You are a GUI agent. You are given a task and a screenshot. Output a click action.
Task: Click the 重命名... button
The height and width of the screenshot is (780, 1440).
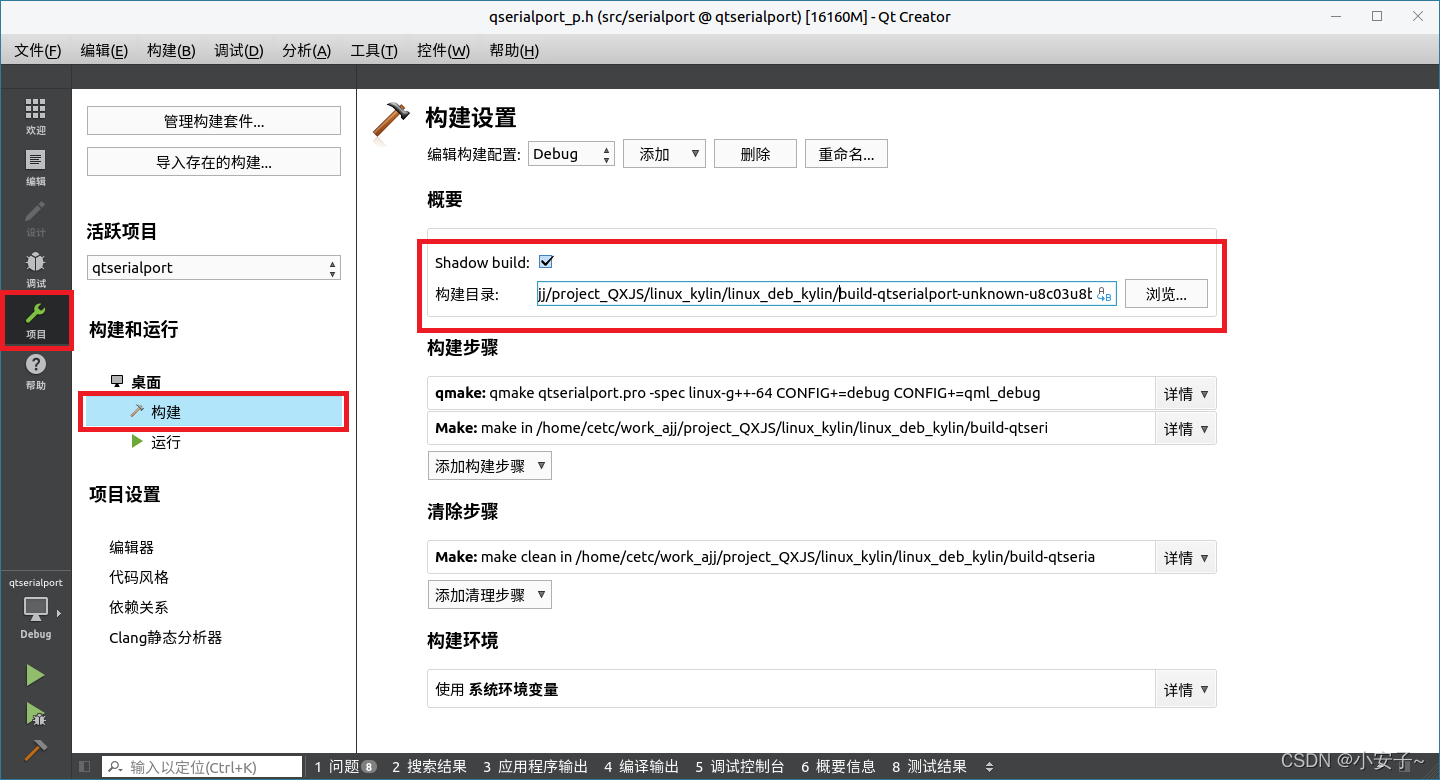(846, 154)
